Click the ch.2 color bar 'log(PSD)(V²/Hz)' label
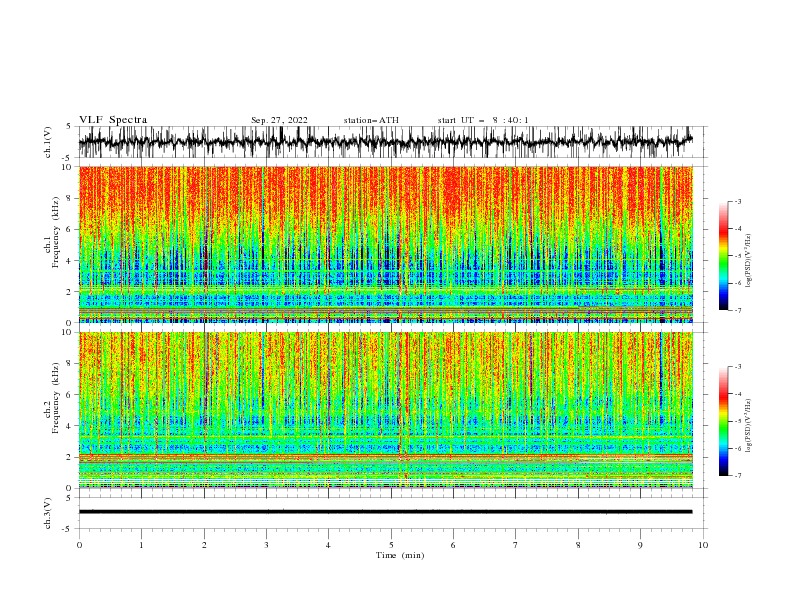The image size is (792, 612). pyautogui.click(x=748, y=425)
